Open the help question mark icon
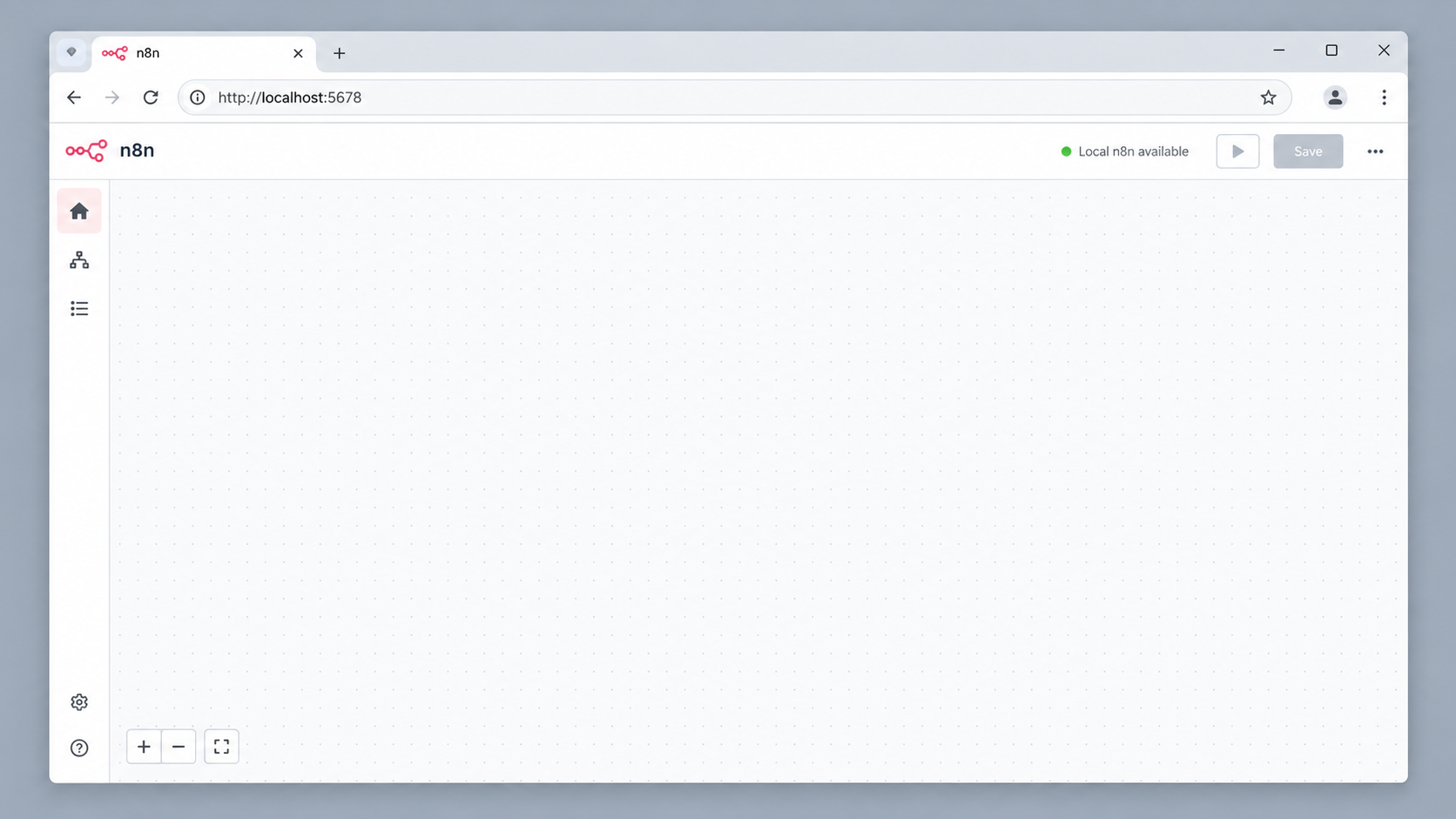 pos(79,748)
